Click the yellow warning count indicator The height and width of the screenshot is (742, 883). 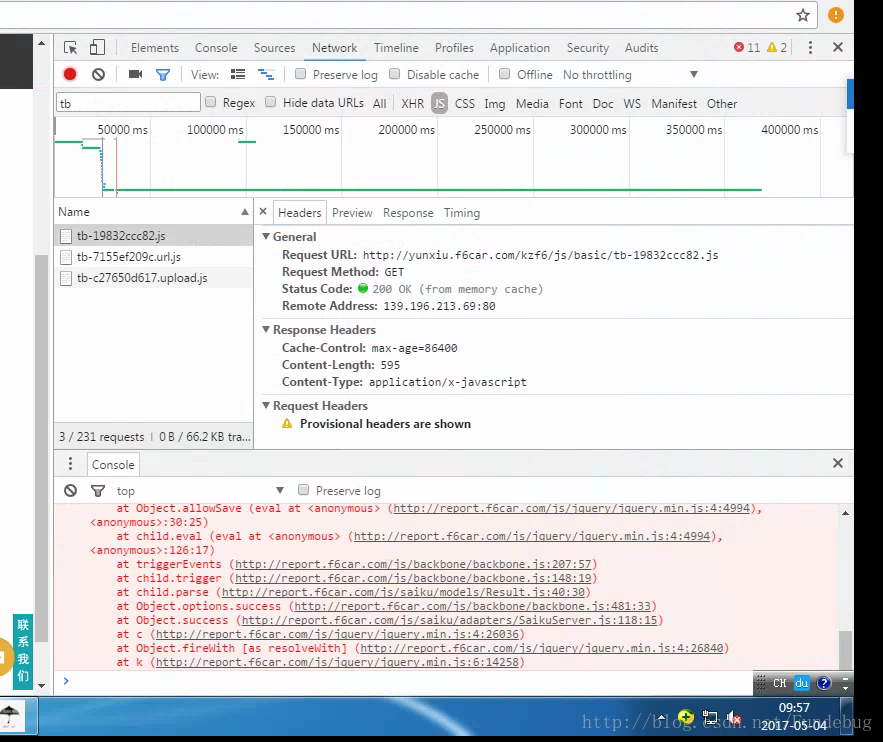click(x=777, y=48)
